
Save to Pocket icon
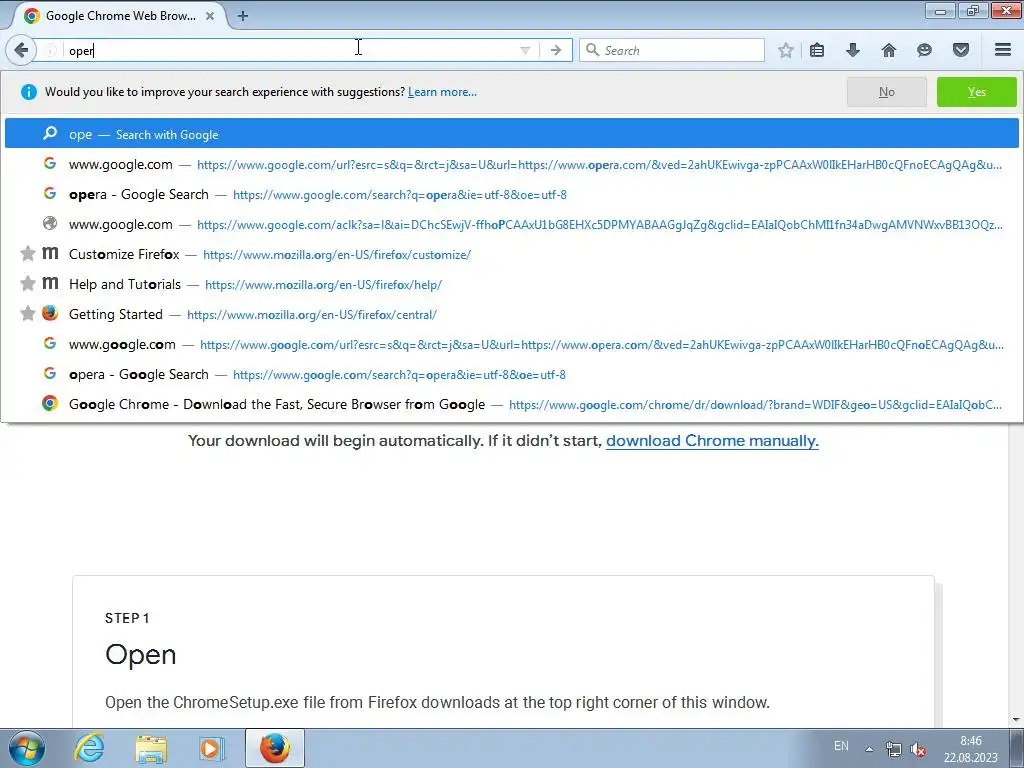point(960,50)
